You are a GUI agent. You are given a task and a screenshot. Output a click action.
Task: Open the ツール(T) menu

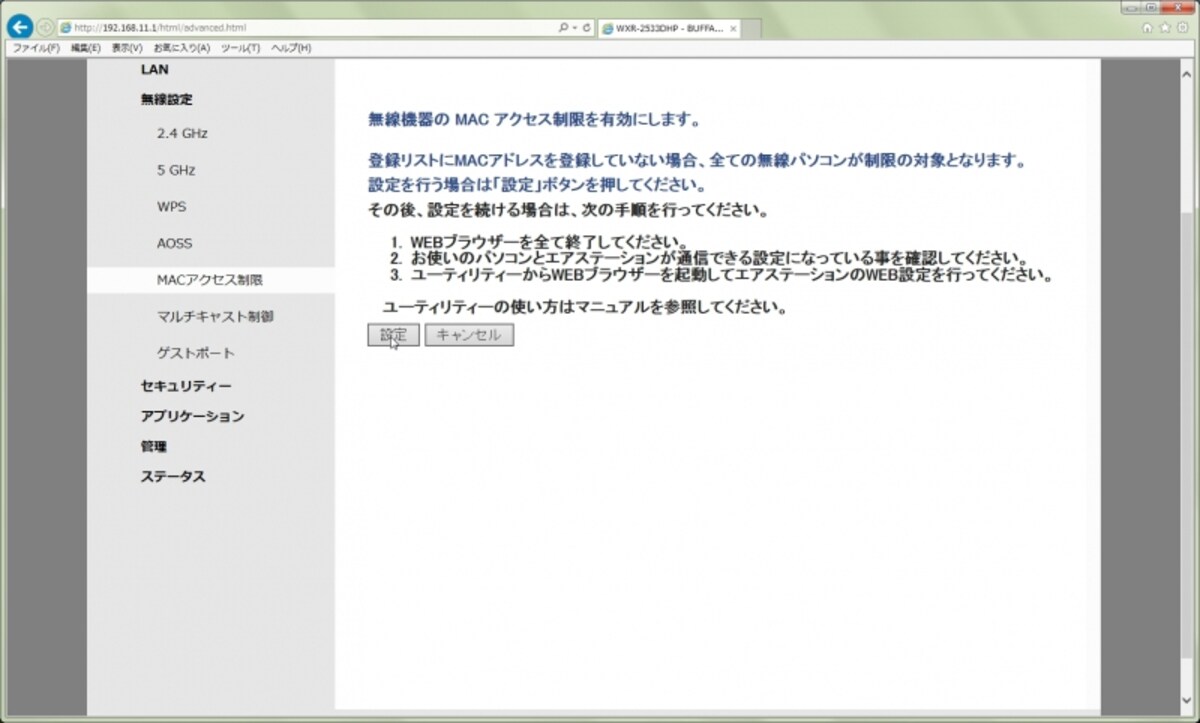tap(240, 48)
